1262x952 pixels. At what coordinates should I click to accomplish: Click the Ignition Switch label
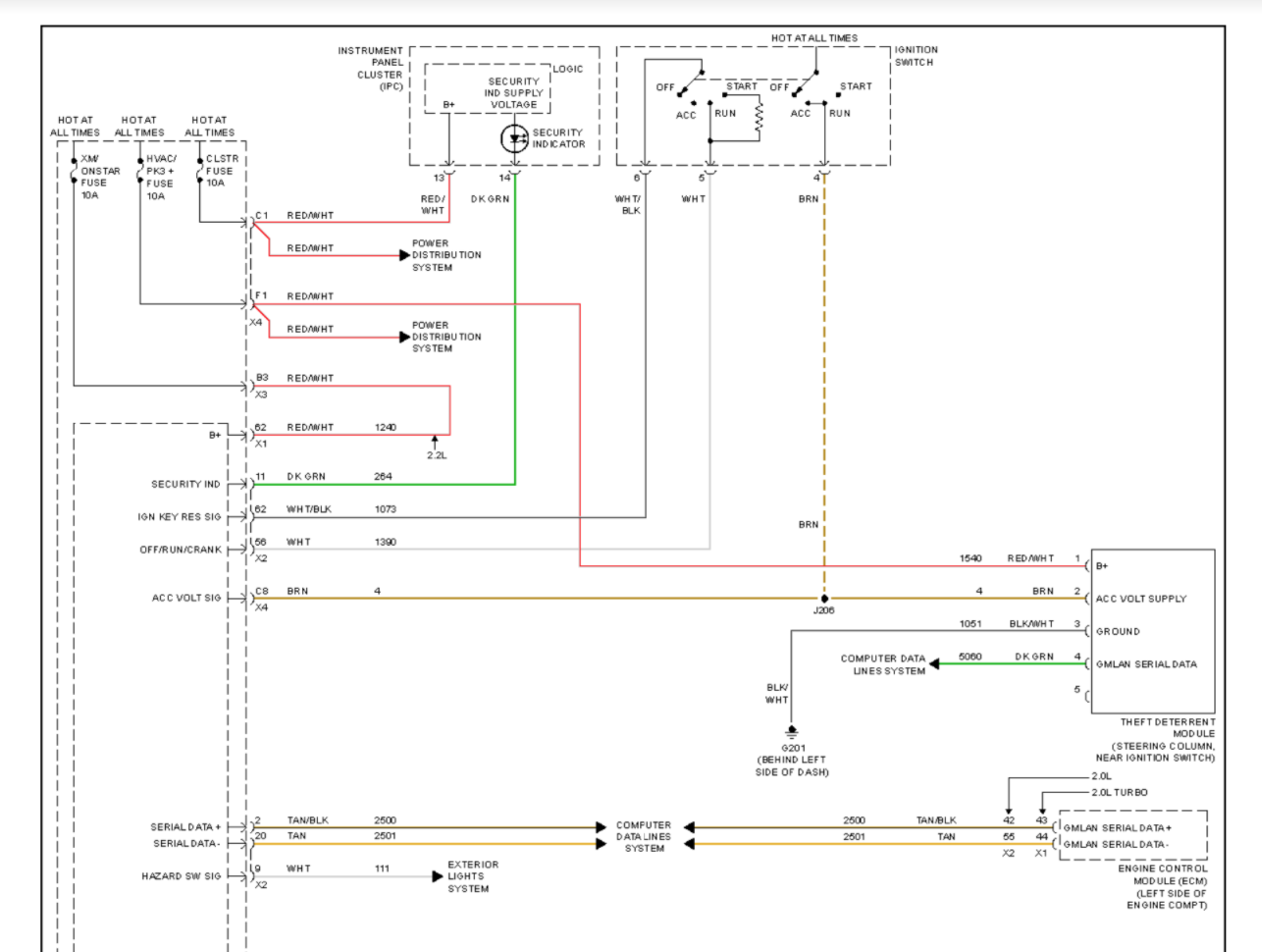(x=916, y=56)
